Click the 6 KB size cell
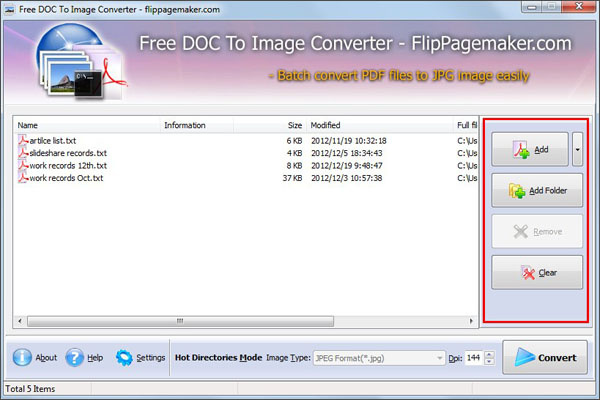 [294, 141]
